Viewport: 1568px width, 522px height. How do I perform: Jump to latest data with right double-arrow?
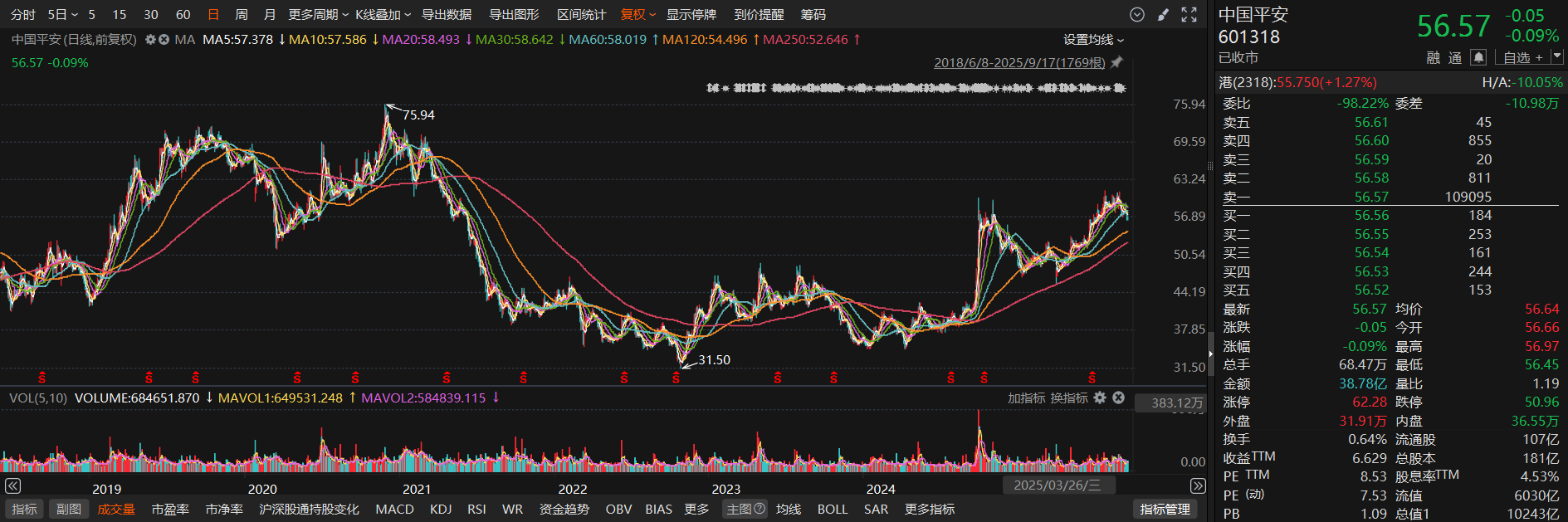tap(1198, 486)
